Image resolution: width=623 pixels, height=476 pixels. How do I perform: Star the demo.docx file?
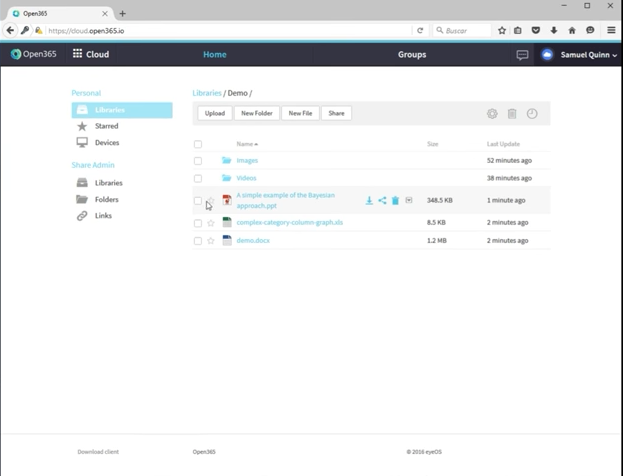pos(211,241)
